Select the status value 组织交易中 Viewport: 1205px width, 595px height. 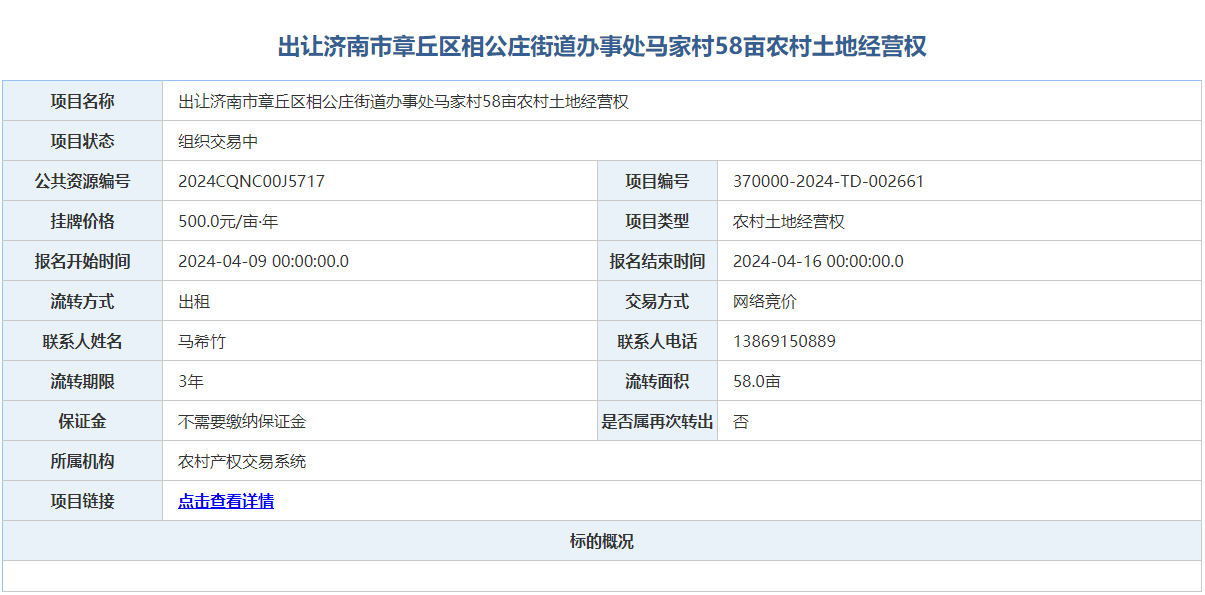pyautogui.click(x=218, y=141)
